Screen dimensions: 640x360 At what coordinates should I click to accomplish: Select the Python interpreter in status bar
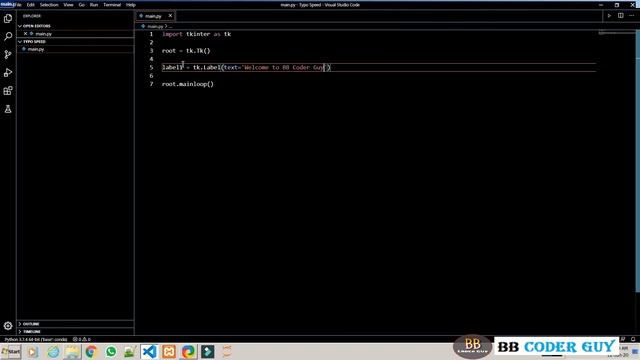click(x=36, y=339)
